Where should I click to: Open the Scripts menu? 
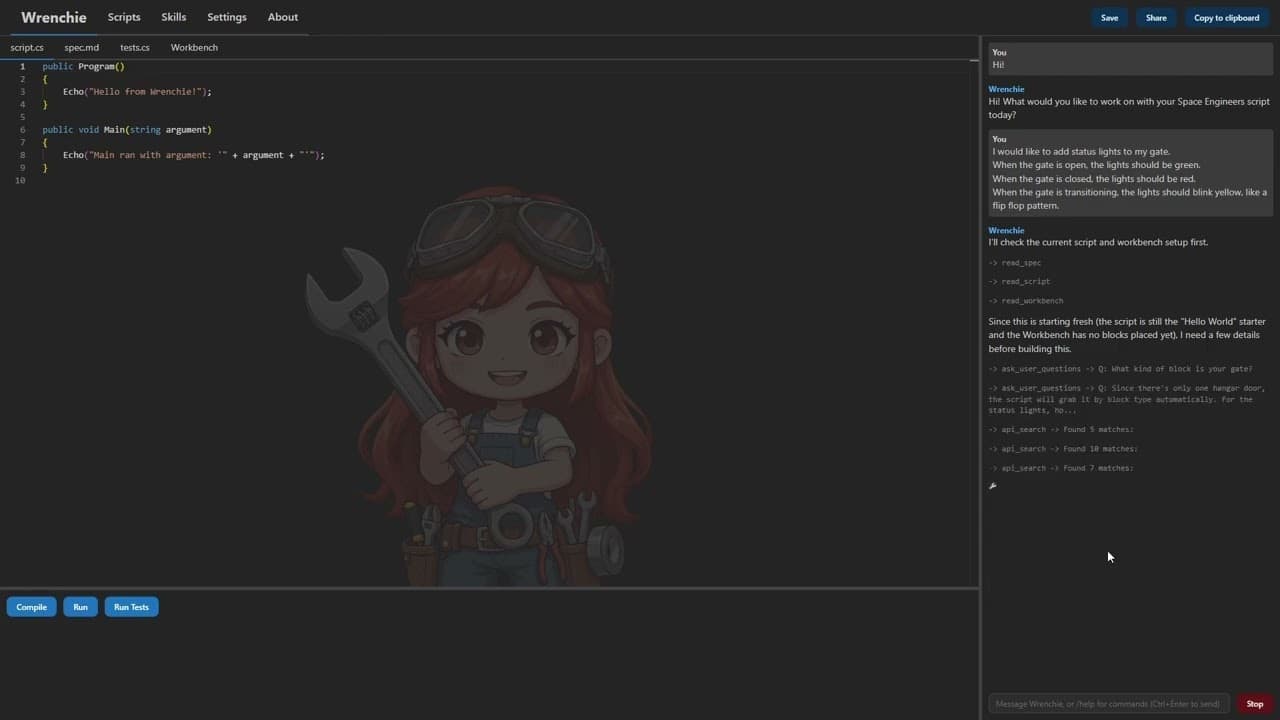[124, 17]
